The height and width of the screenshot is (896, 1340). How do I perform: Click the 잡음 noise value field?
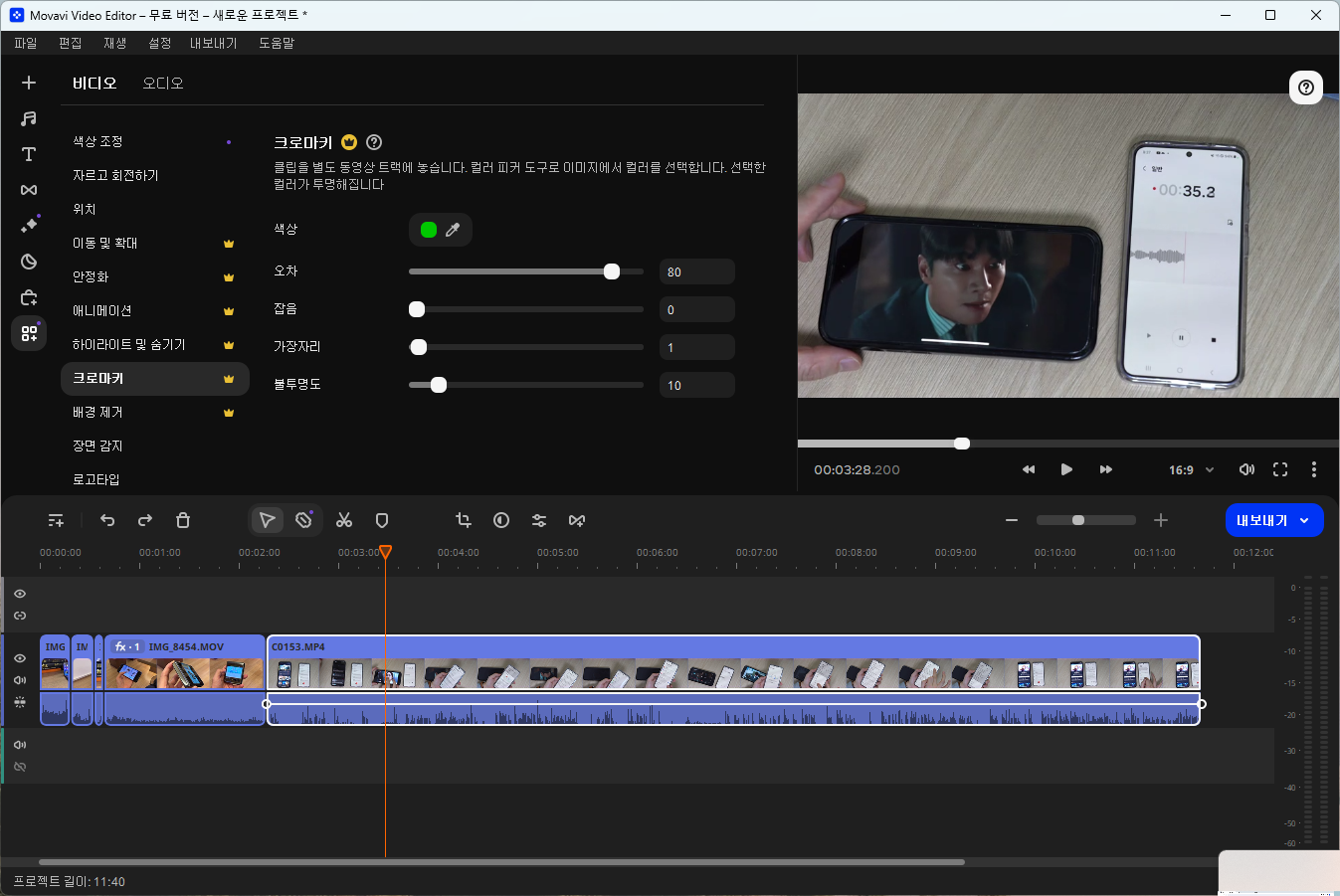(x=697, y=309)
